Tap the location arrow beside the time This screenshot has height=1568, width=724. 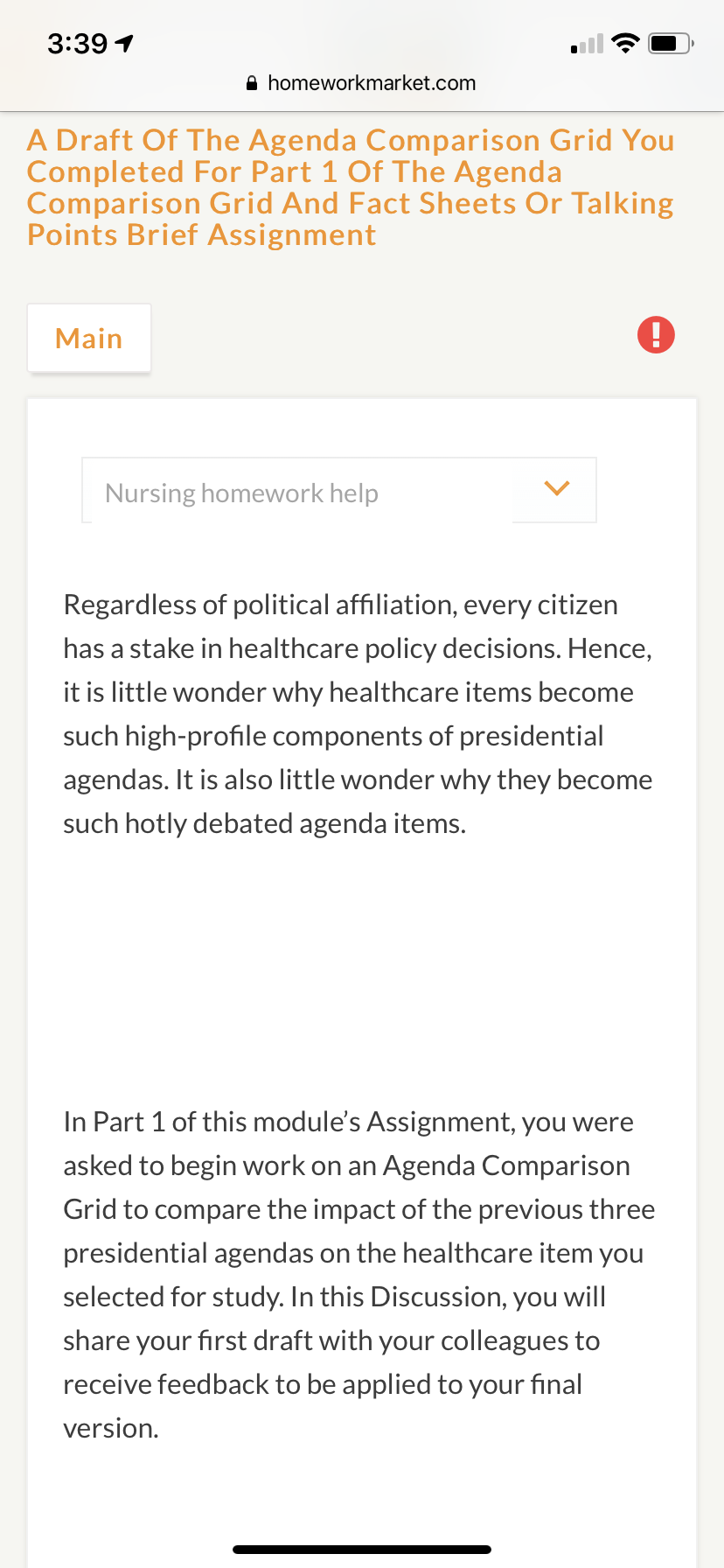tap(124, 43)
